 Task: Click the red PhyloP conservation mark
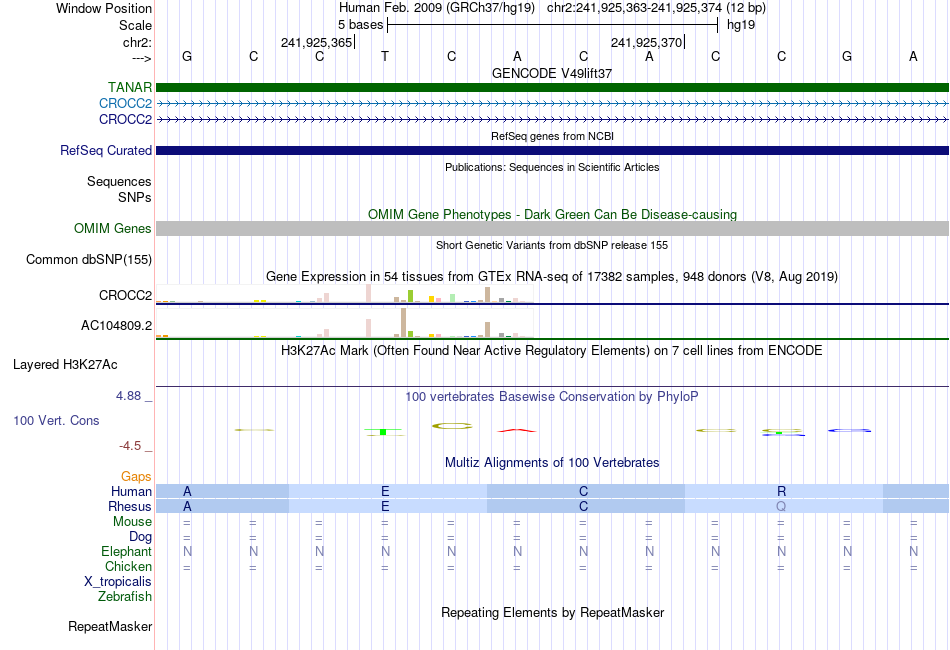tap(517, 431)
